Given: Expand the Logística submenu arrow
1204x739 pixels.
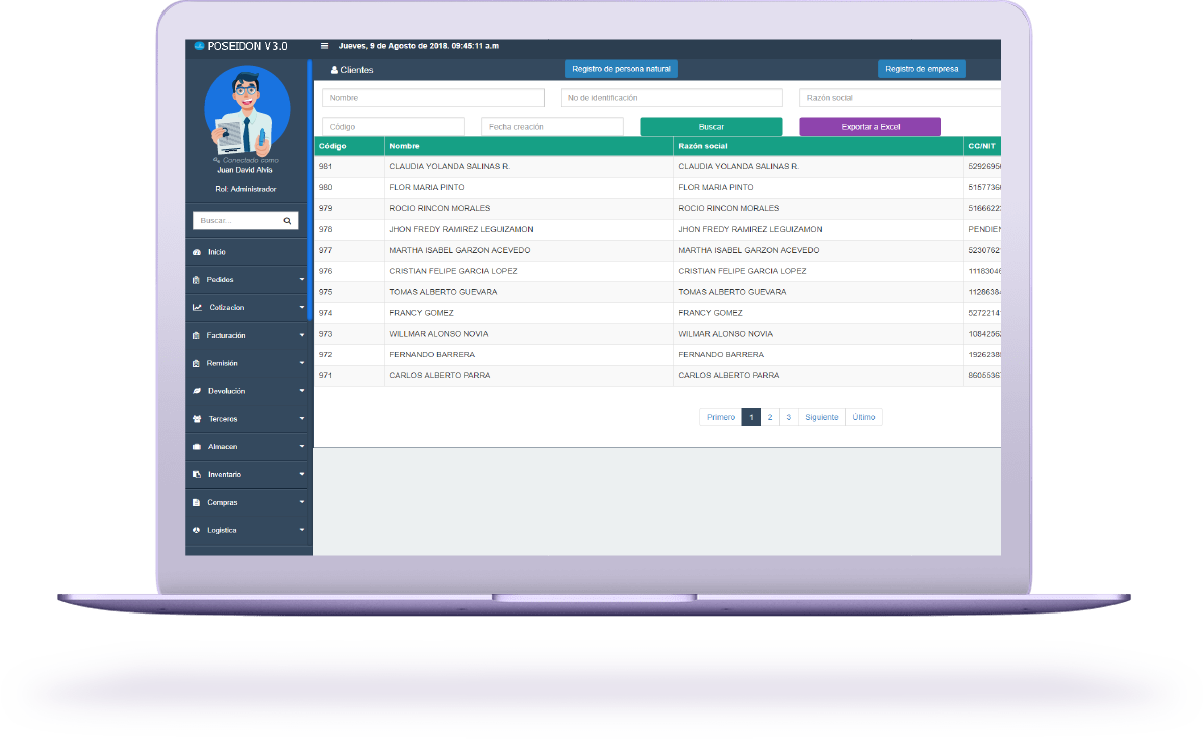Looking at the screenshot, I should pos(301,531).
